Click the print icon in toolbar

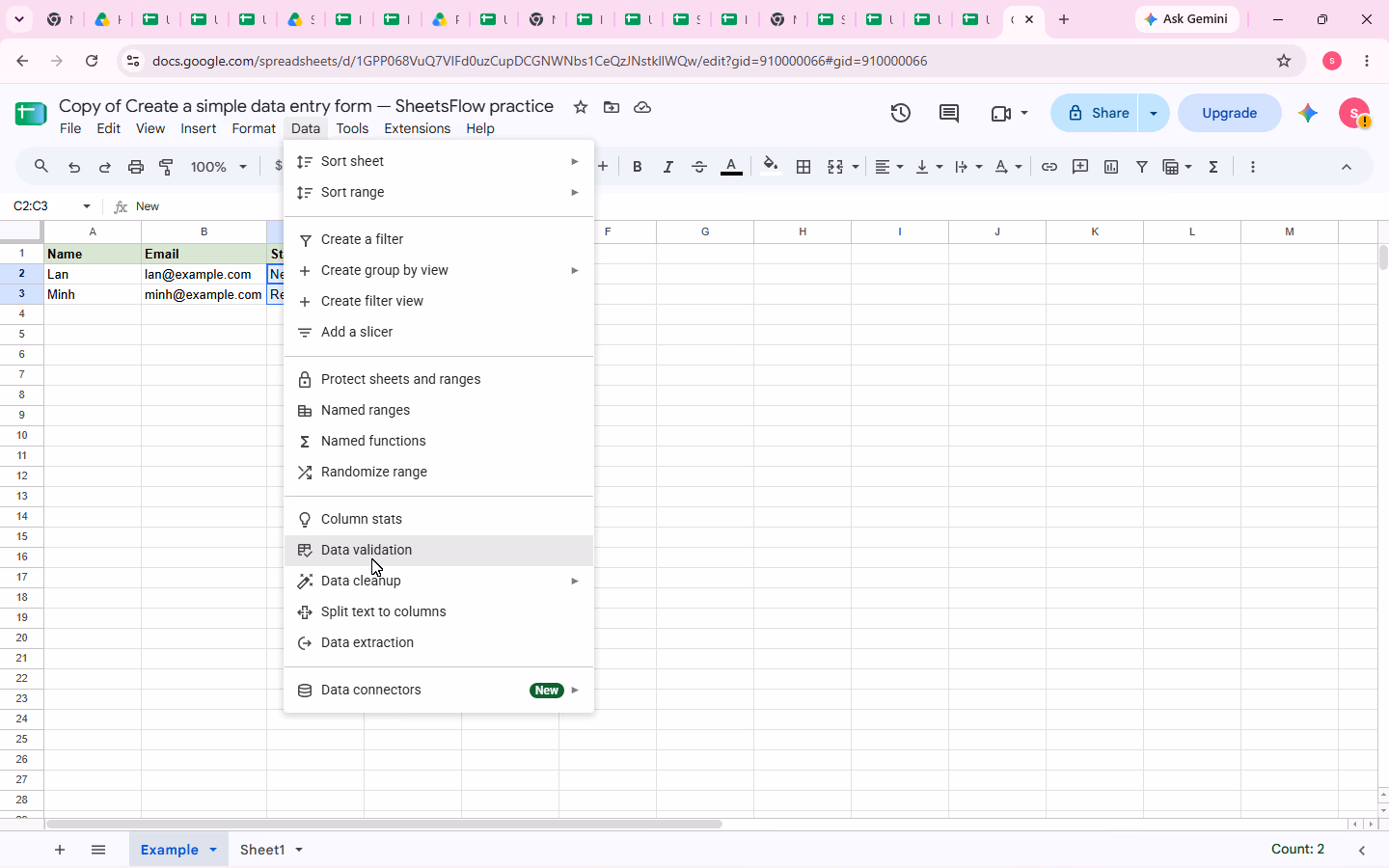(x=136, y=167)
